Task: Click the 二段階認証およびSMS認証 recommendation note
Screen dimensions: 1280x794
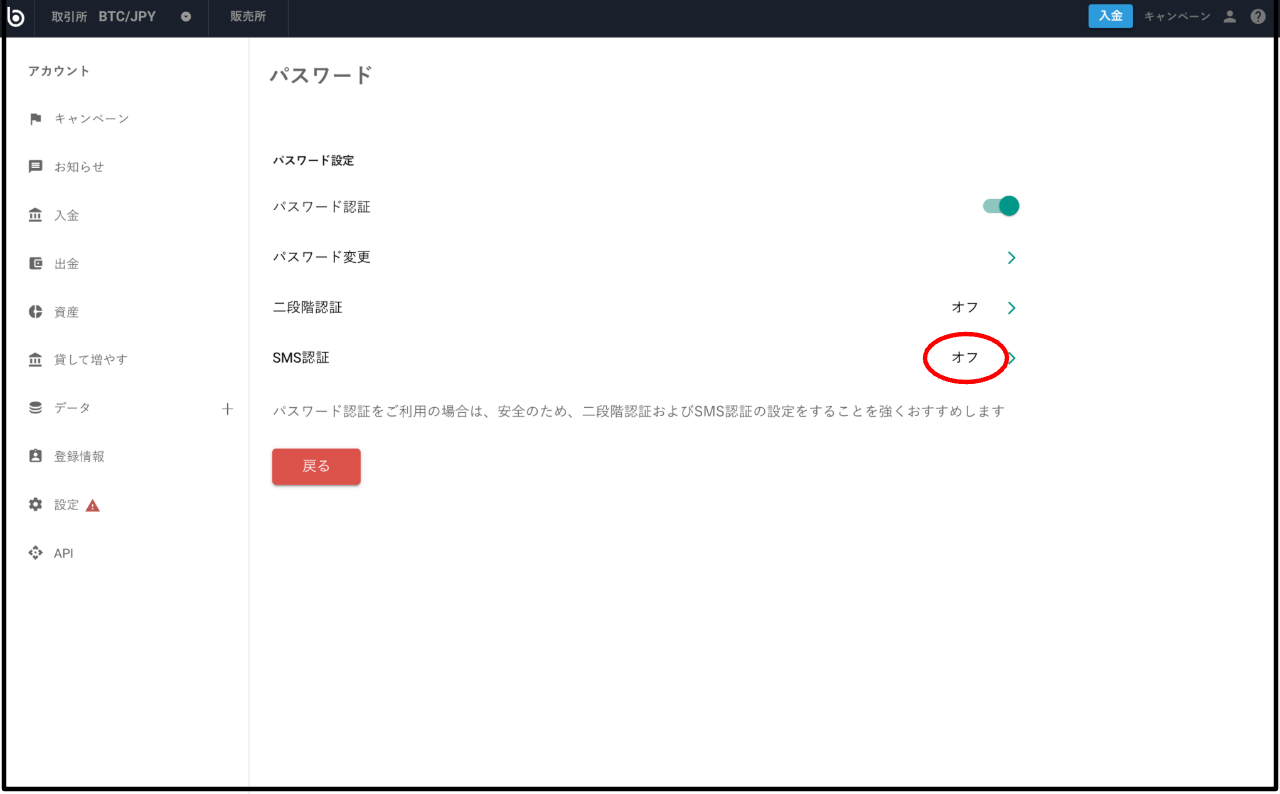Action: click(x=638, y=411)
